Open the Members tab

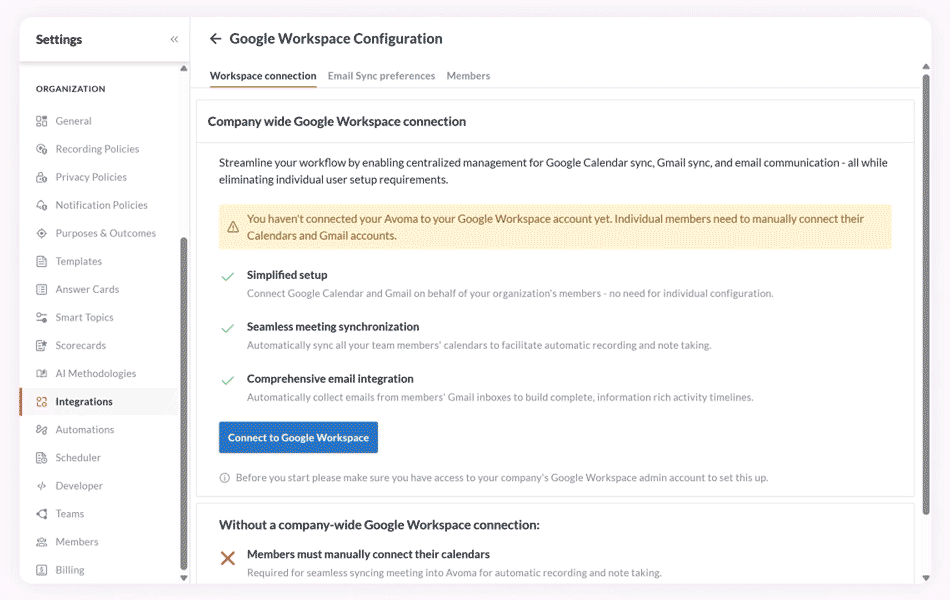pos(468,76)
